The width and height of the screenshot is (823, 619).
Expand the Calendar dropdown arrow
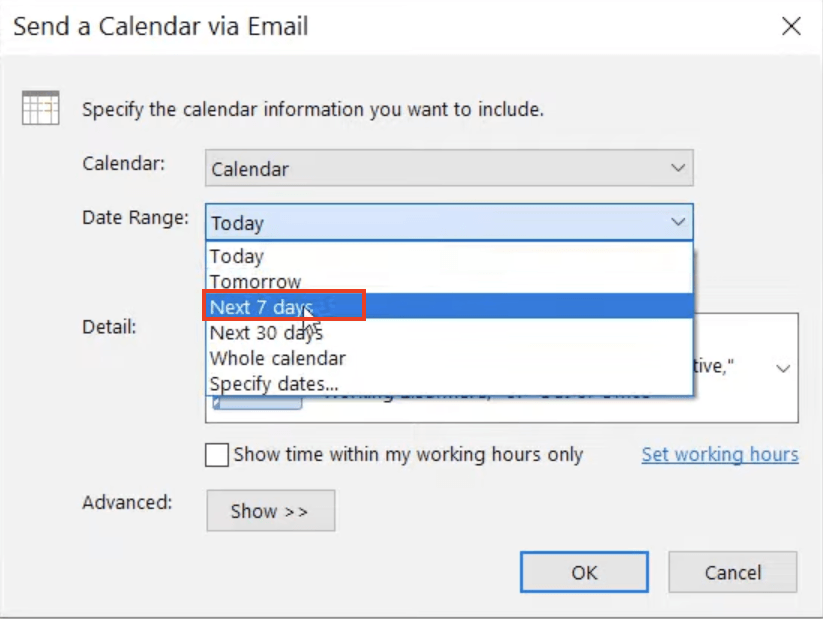coord(678,168)
